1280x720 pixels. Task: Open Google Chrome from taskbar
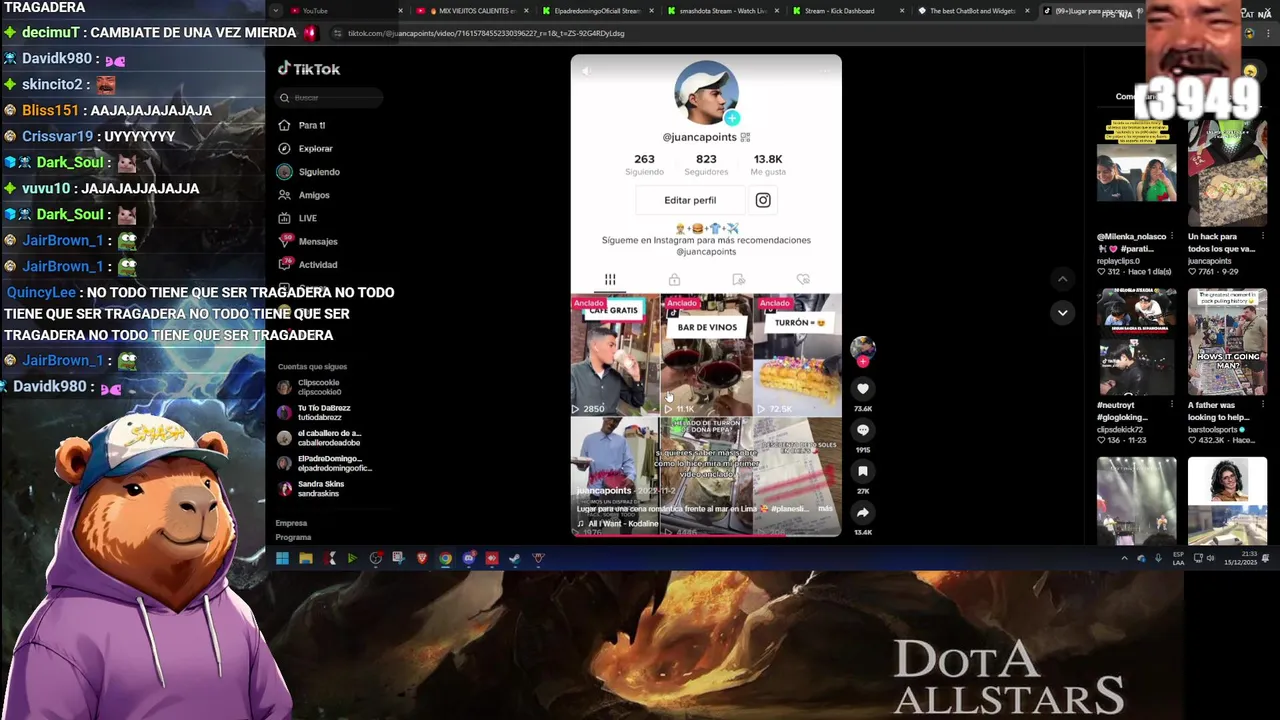[x=445, y=558]
